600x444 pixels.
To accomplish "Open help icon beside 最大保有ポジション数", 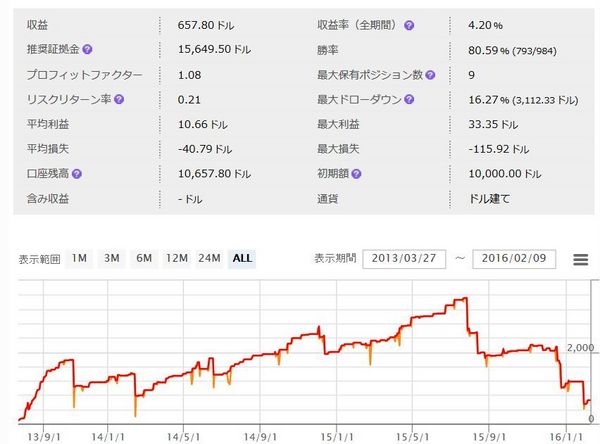I will pyautogui.click(x=430, y=75).
